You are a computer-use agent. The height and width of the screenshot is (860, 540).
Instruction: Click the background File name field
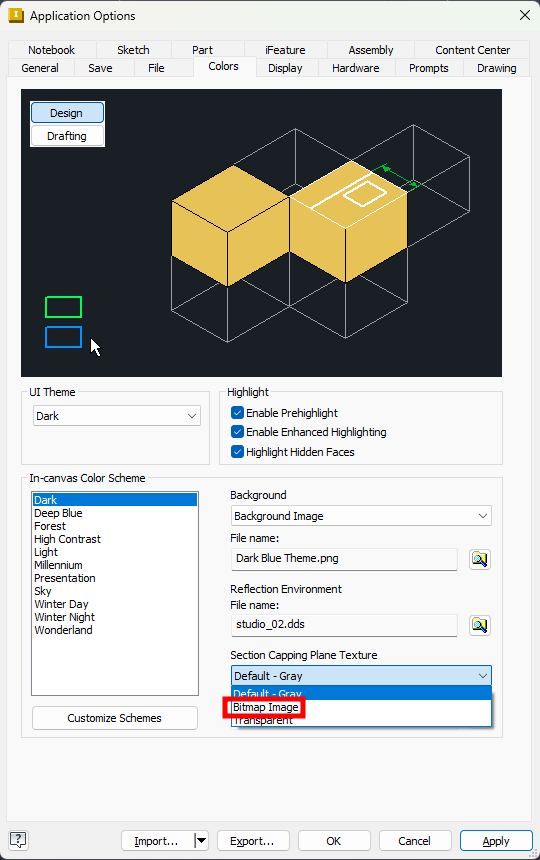tap(344, 558)
